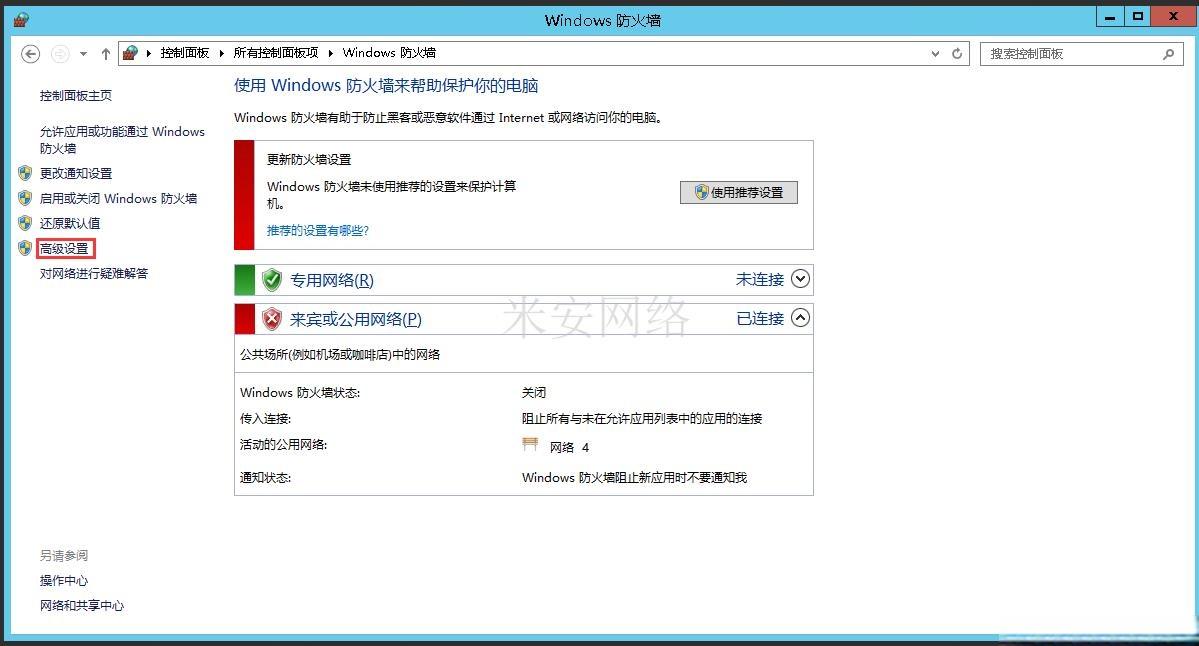Open address bar history dropdown
This screenshot has width=1199, height=646.
tap(935, 54)
